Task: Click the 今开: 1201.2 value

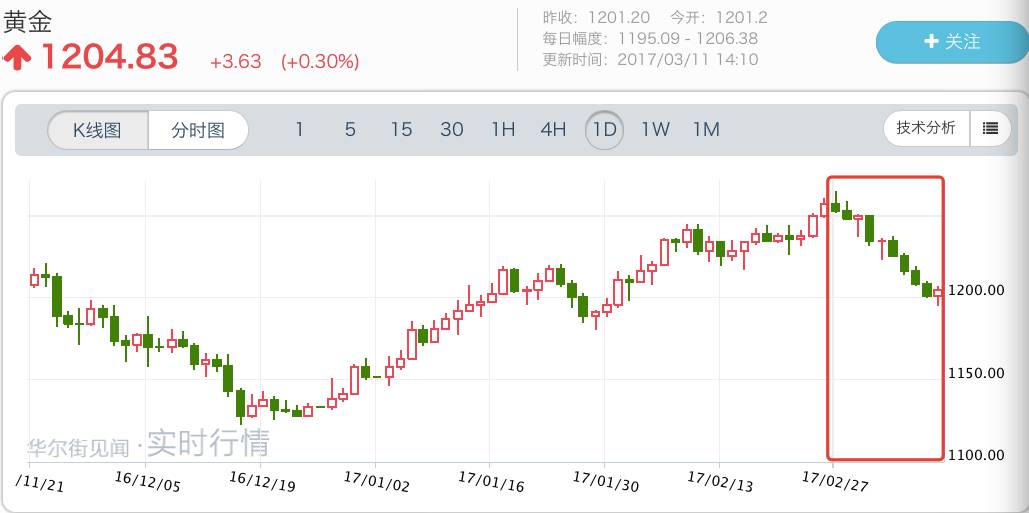Action: (x=719, y=18)
